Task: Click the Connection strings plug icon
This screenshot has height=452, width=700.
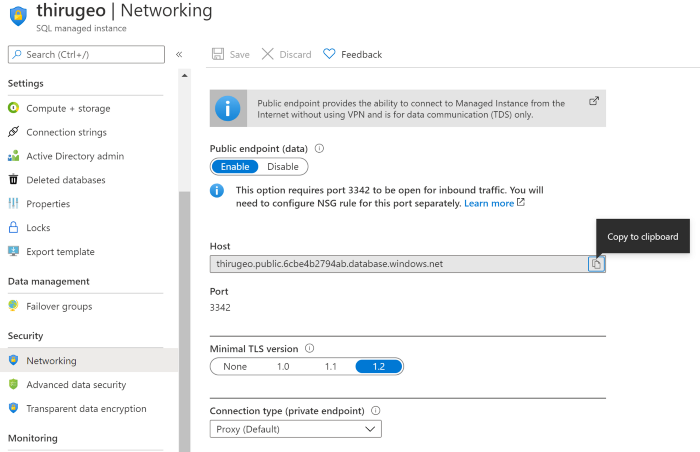Action: point(13,132)
